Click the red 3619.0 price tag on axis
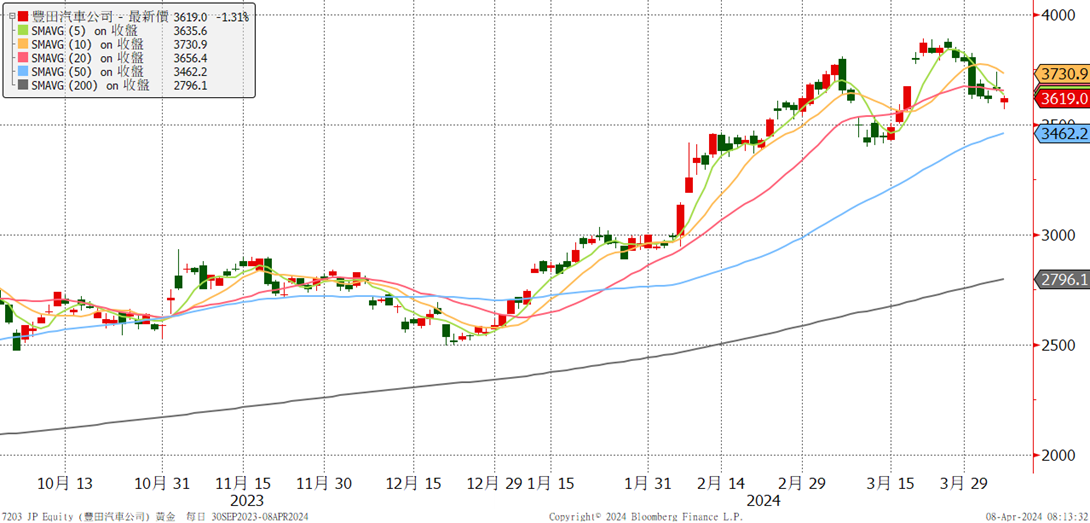 [1062, 99]
